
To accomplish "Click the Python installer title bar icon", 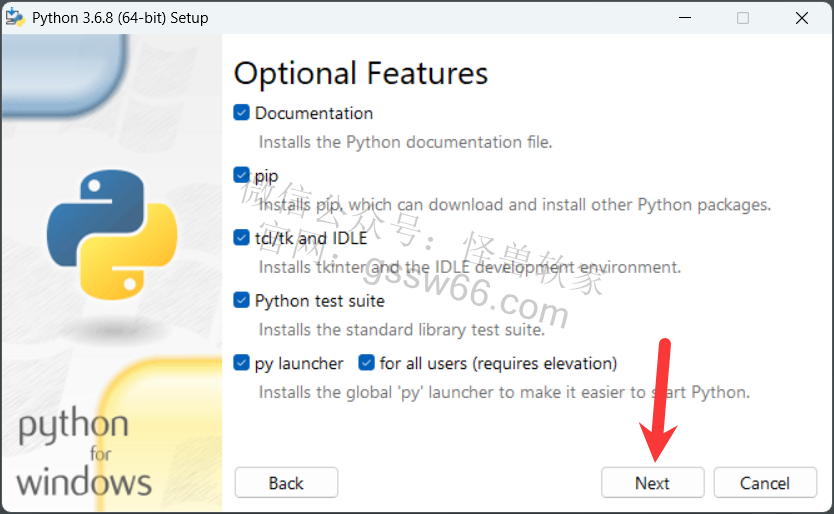I will (x=15, y=18).
